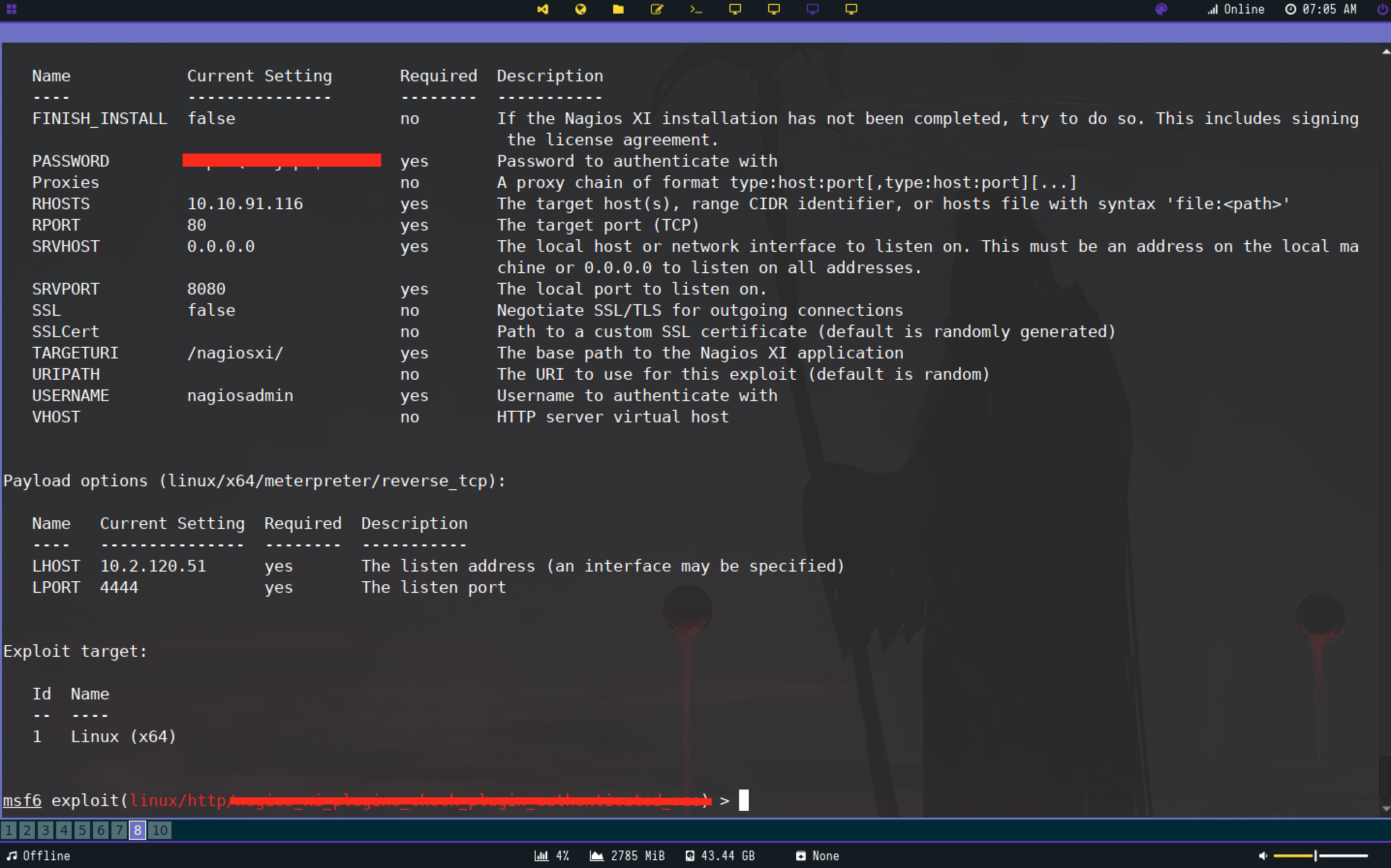This screenshot has height=868, width=1391.
Task: Click the URIPATH option name
Action: 65,374
